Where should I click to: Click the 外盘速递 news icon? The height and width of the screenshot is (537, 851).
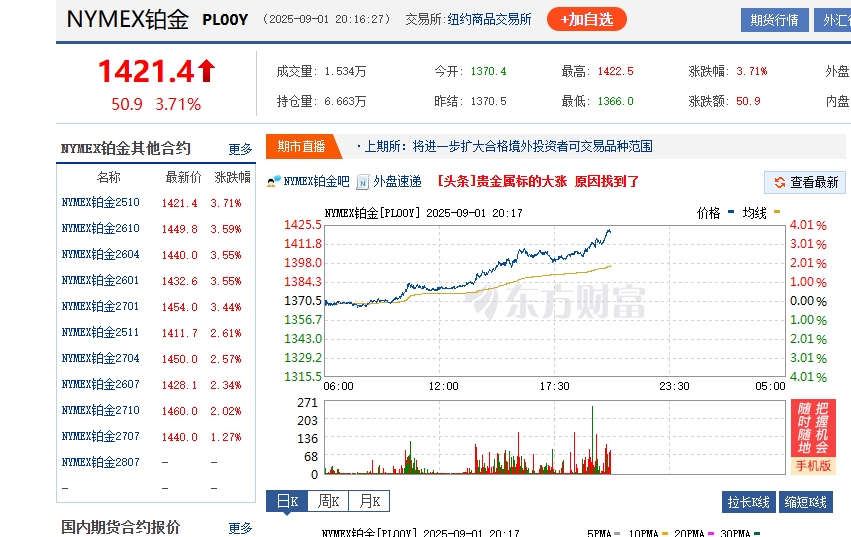point(363,182)
